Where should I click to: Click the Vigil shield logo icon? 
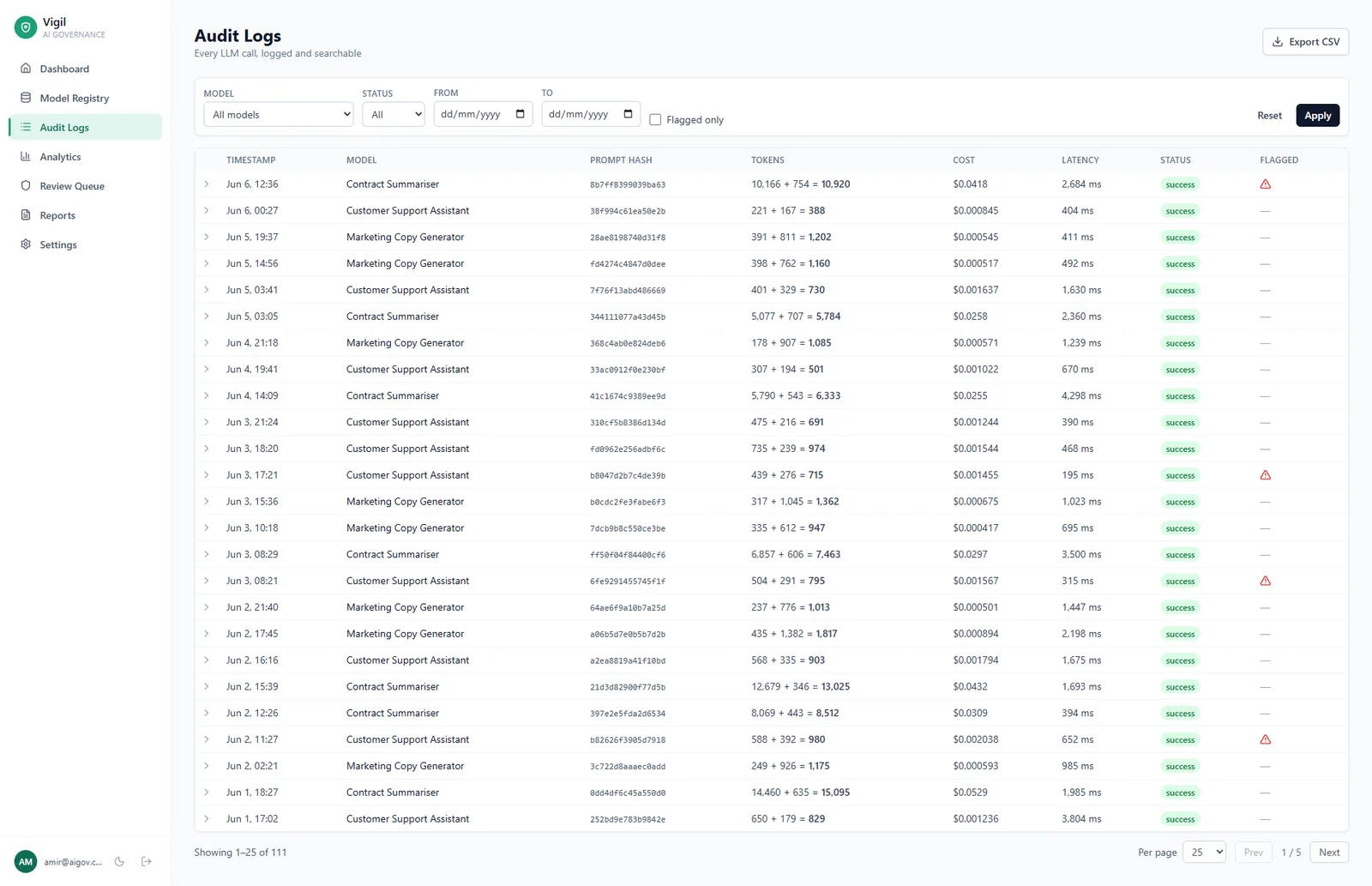[26, 27]
